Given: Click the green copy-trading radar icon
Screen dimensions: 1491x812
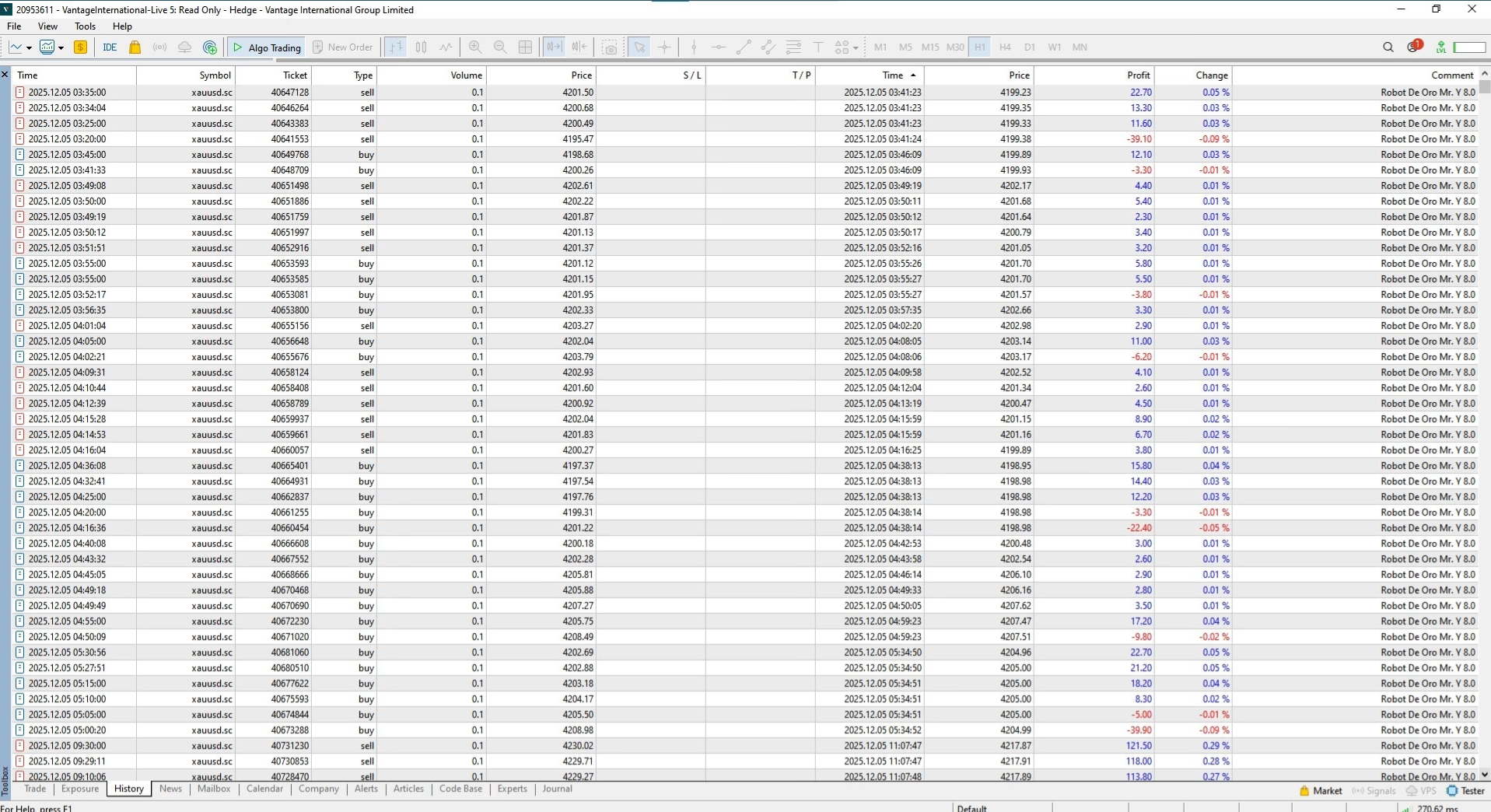Looking at the screenshot, I should coord(209,47).
